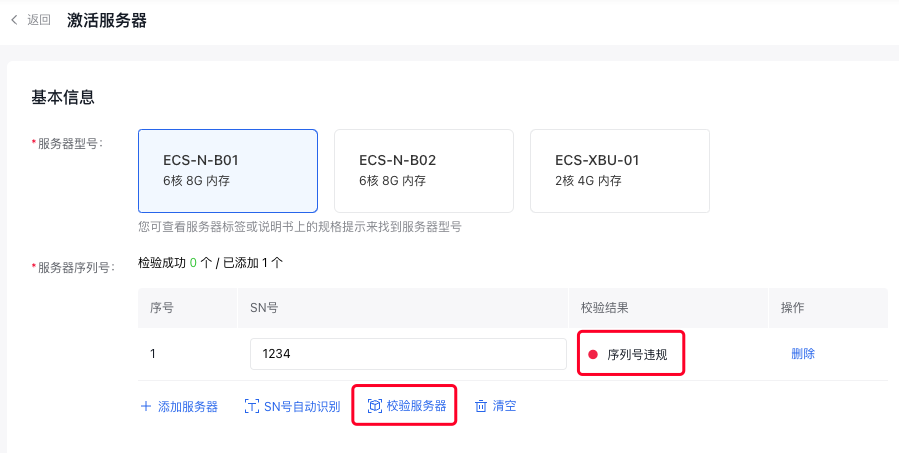The height and width of the screenshot is (453, 899).
Task: Focus the SN号 input containing 1234
Action: (x=408, y=354)
